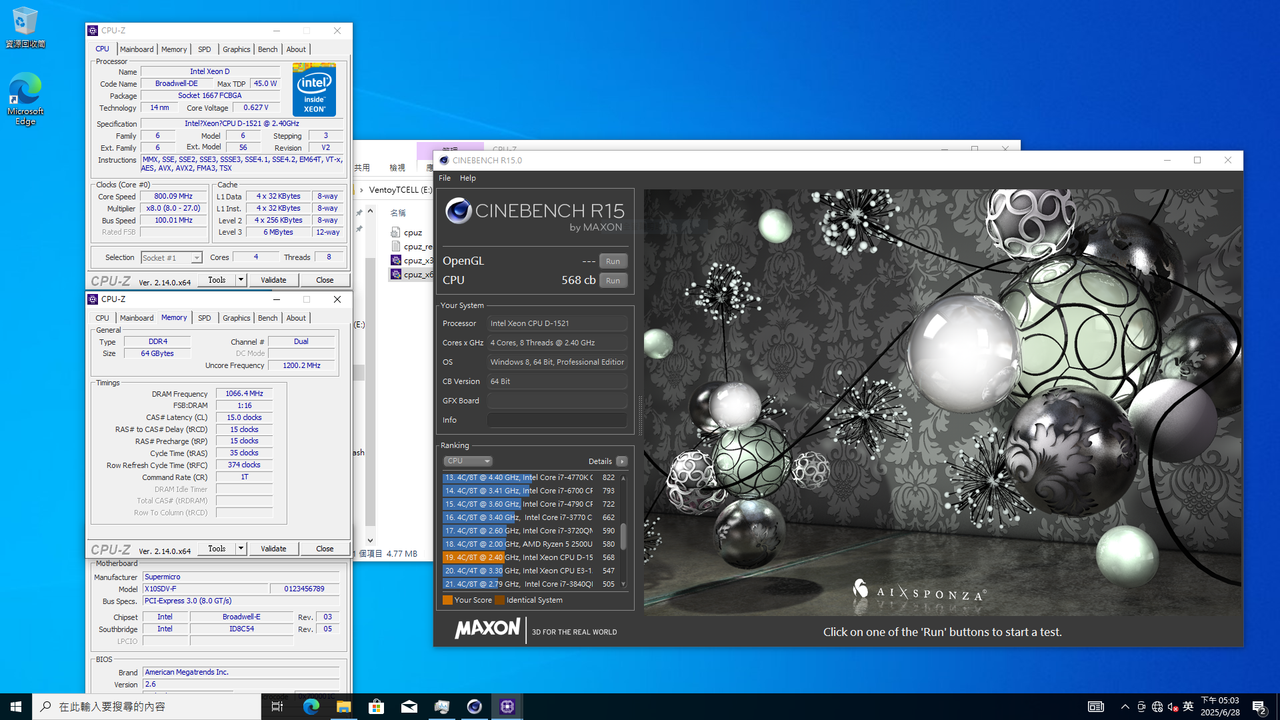Screen dimensions: 1280x720
Task: Click the cpuz file icon in Explorer
Action: [396, 232]
